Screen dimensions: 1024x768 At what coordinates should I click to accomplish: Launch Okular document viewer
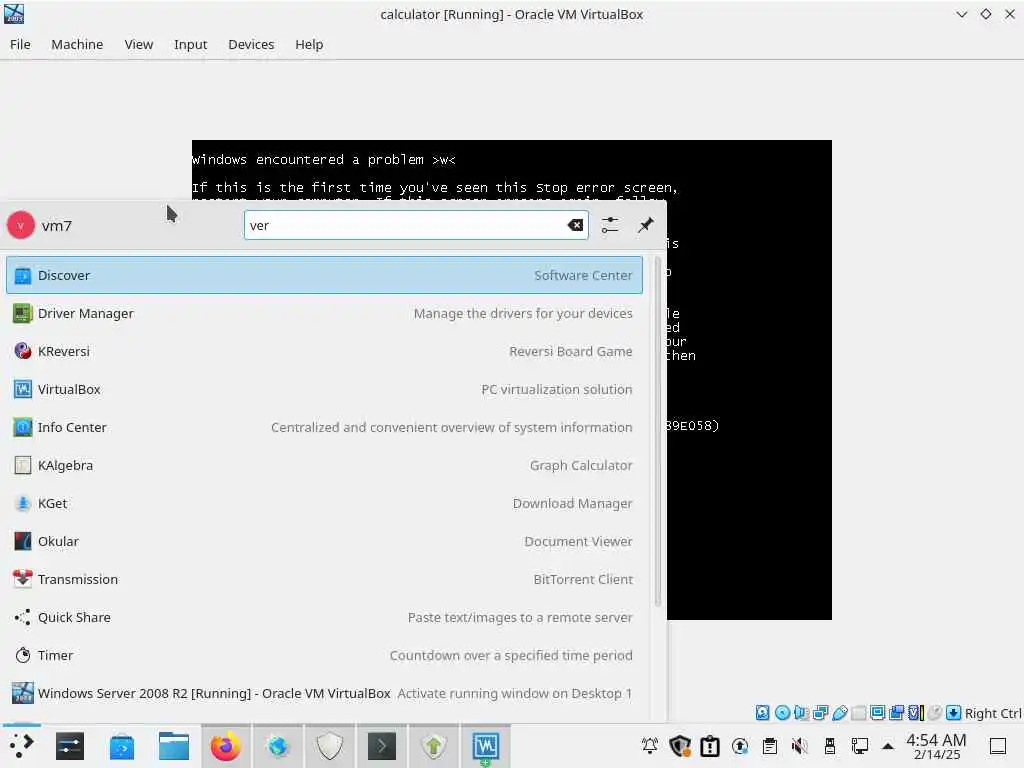324,541
